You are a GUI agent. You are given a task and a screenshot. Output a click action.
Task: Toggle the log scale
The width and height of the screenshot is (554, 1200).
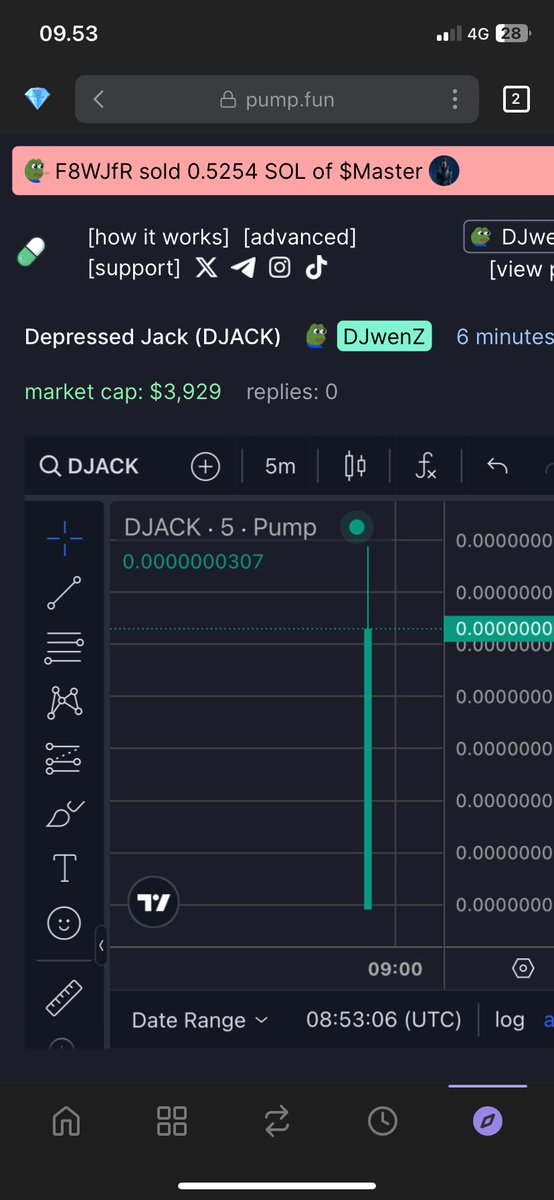pyautogui.click(x=510, y=1020)
